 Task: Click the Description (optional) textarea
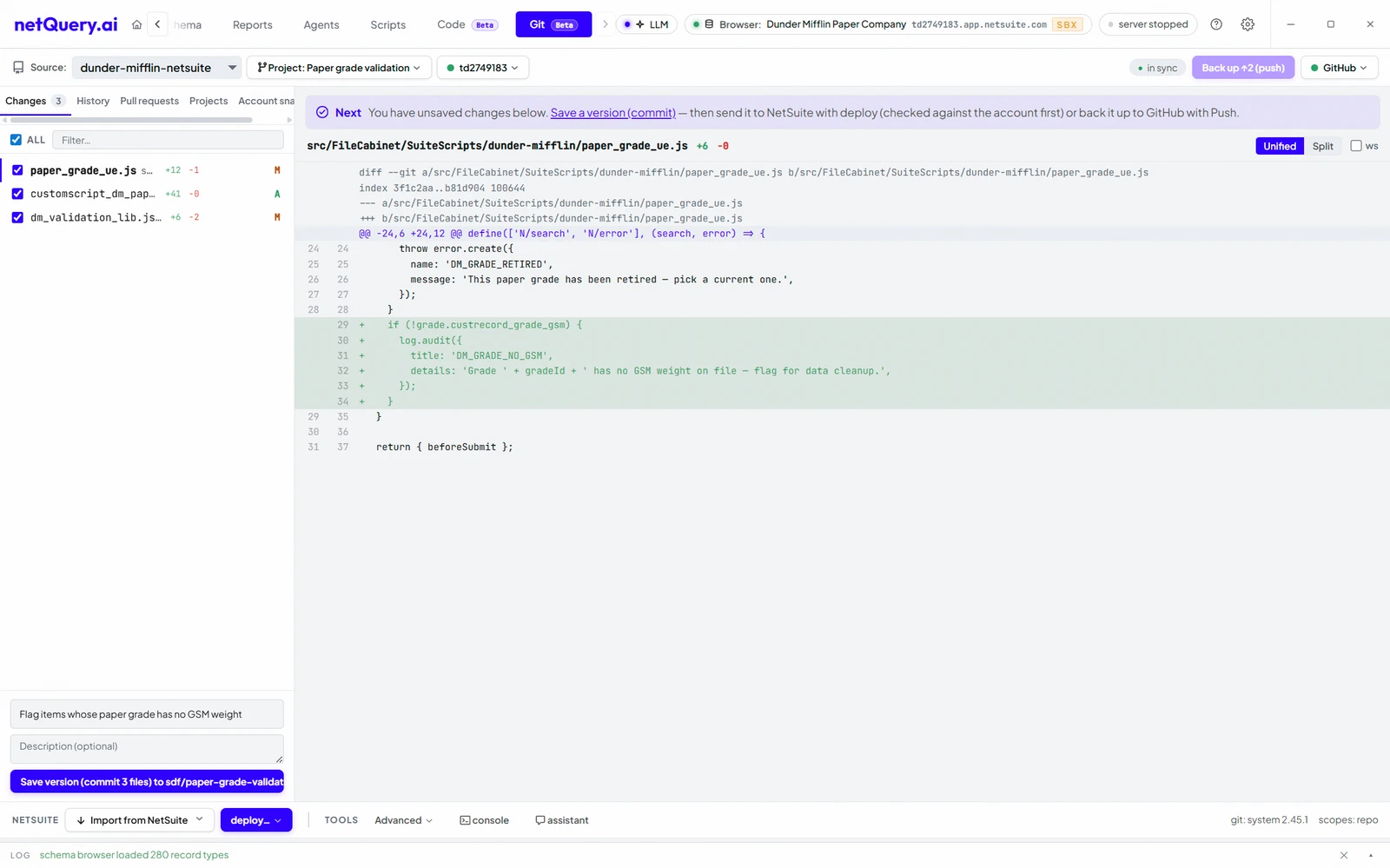(147, 749)
